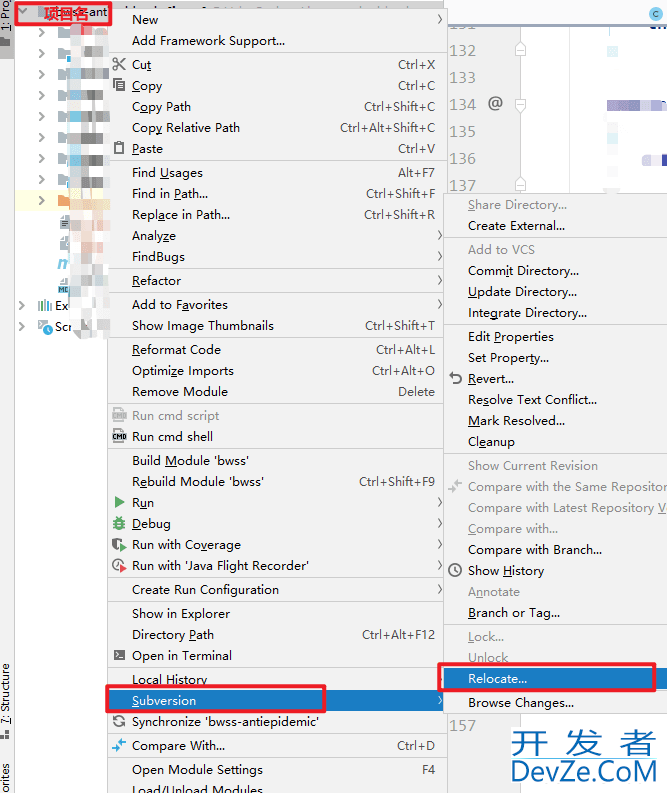667x793 pixels.
Task: Click the Debug bug icon
Action: pyautogui.click(x=119, y=523)
